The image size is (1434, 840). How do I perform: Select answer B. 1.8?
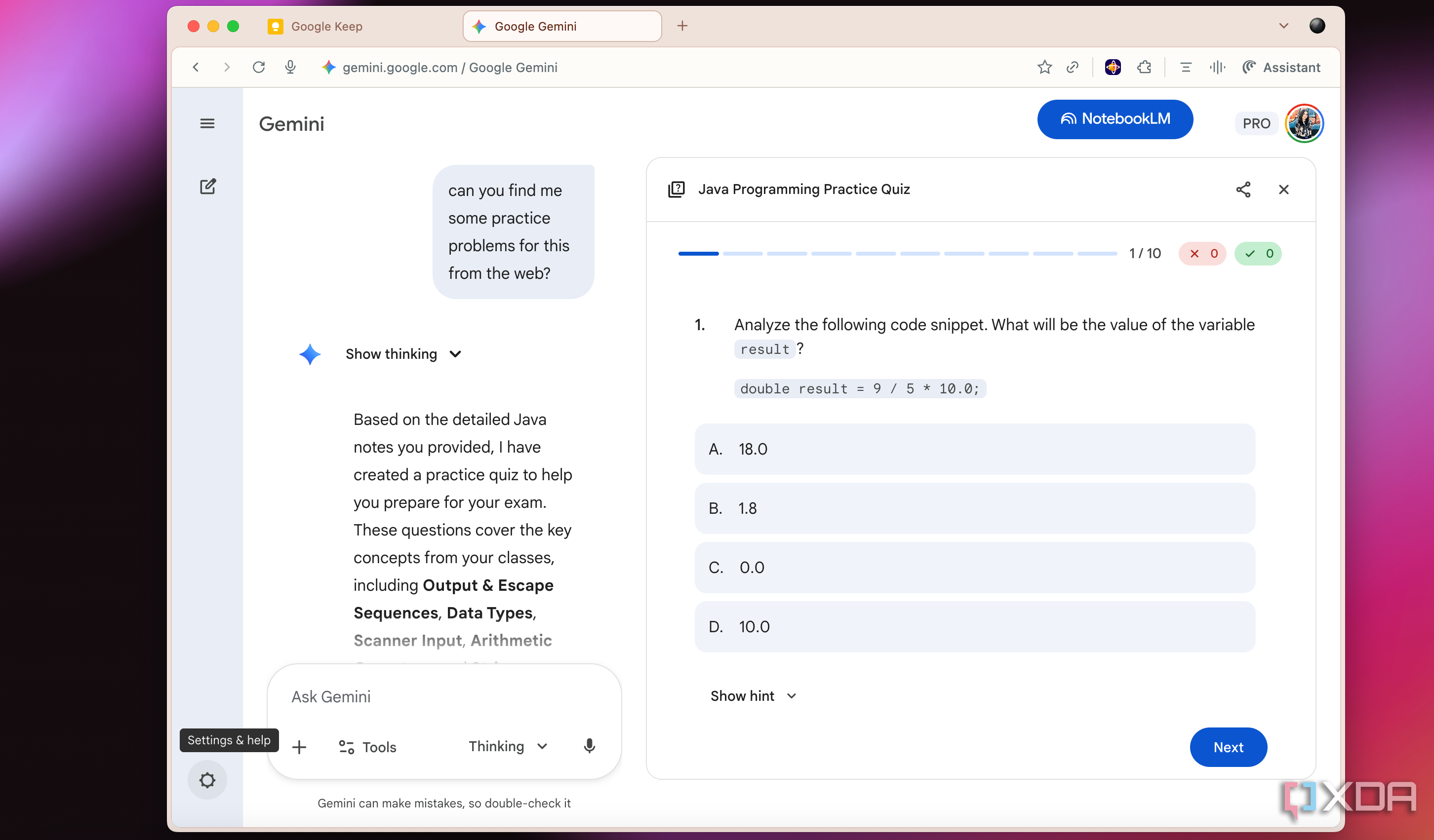974,508
